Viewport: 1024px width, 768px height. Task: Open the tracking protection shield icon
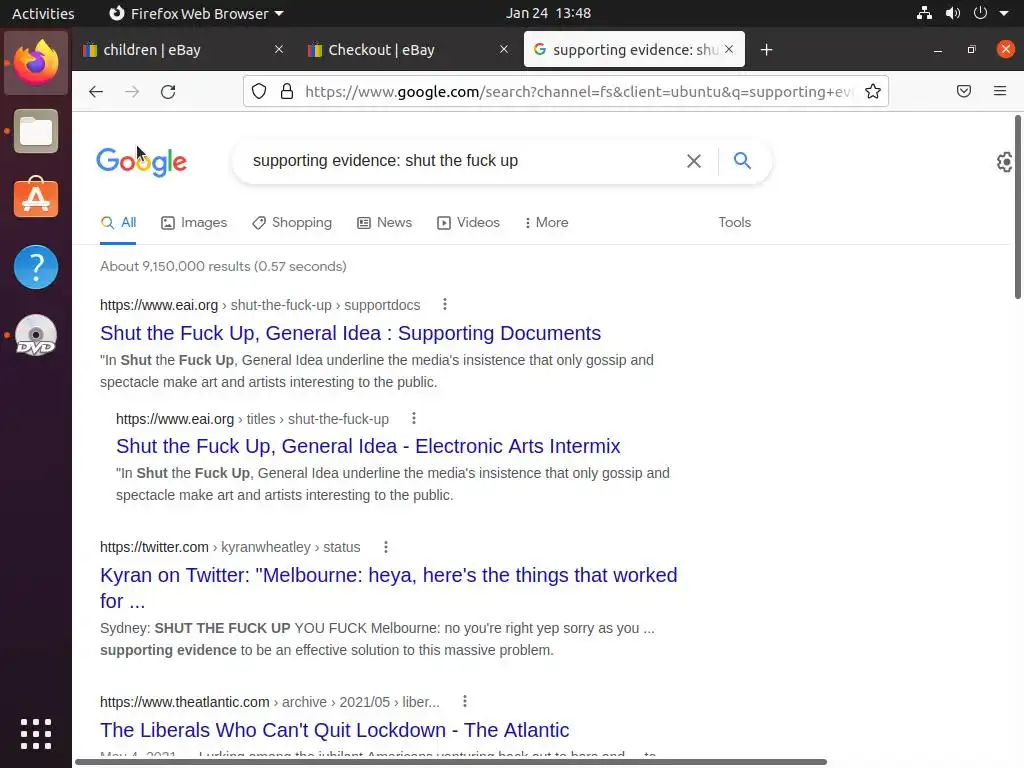click(259, 91)
